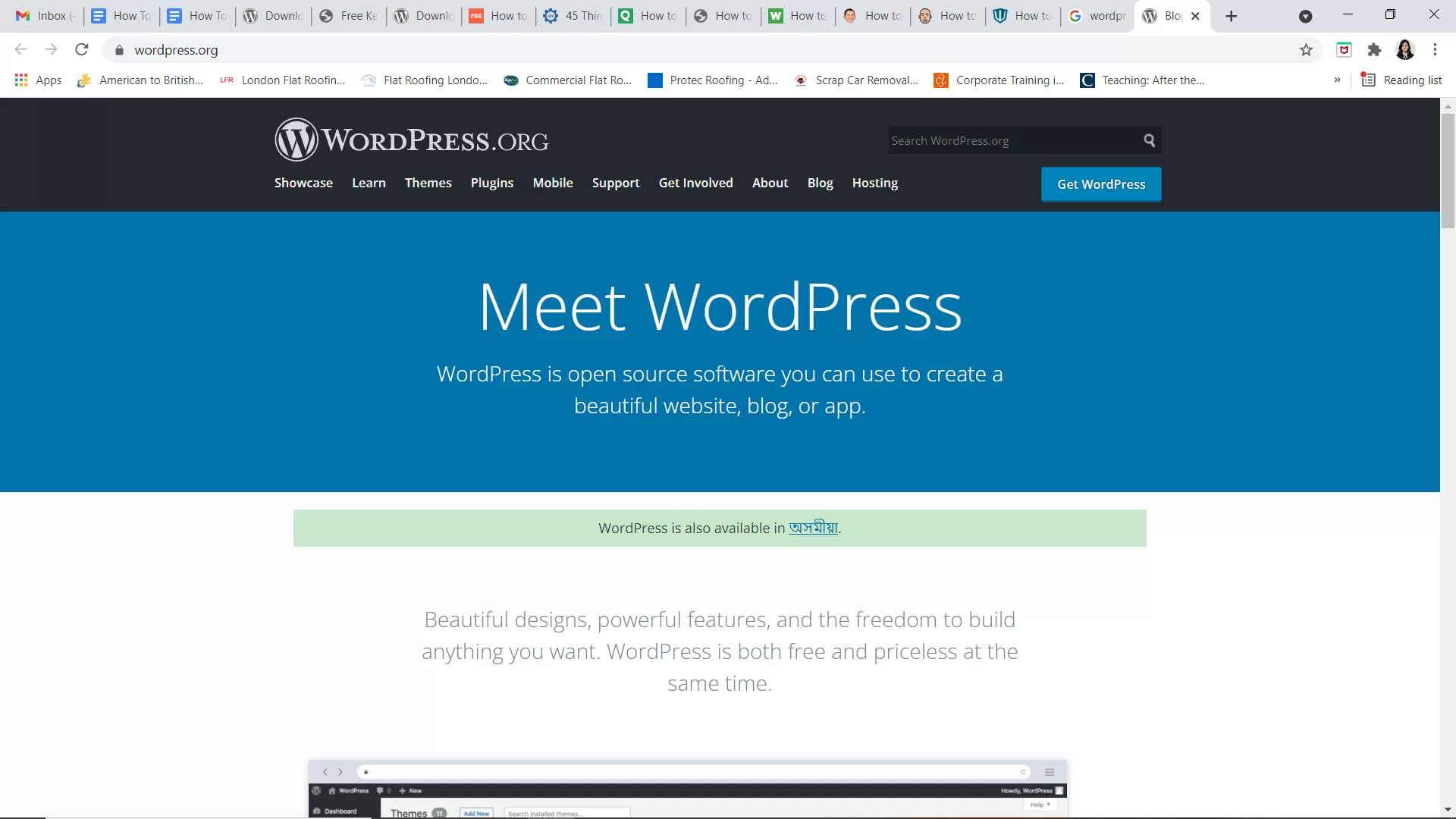Viewport: 1456px width, 819px height.
Task: Click the search magnifier icon
Action: pyautogui.click(x=1148, y=140)
